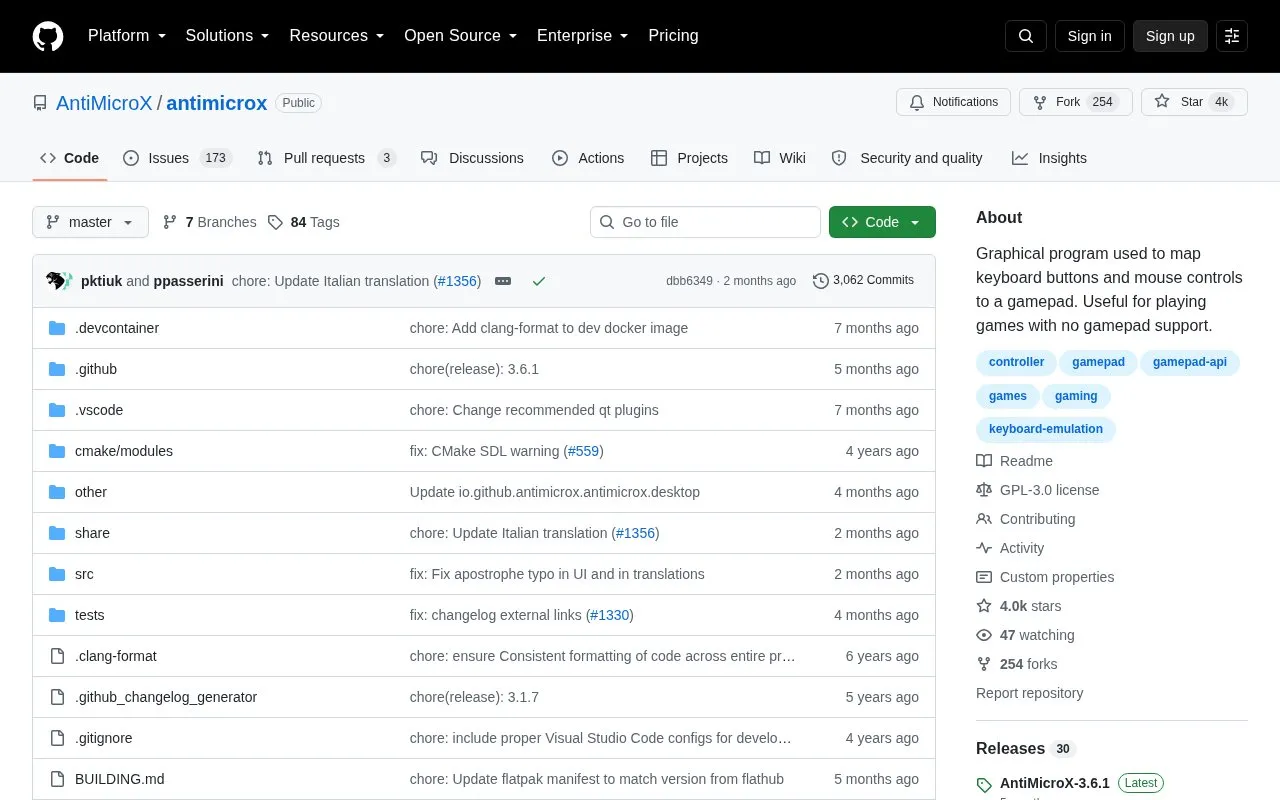Click the repository icon beside AntiMicroX
1280x800 pixels.
coord(40,103)
